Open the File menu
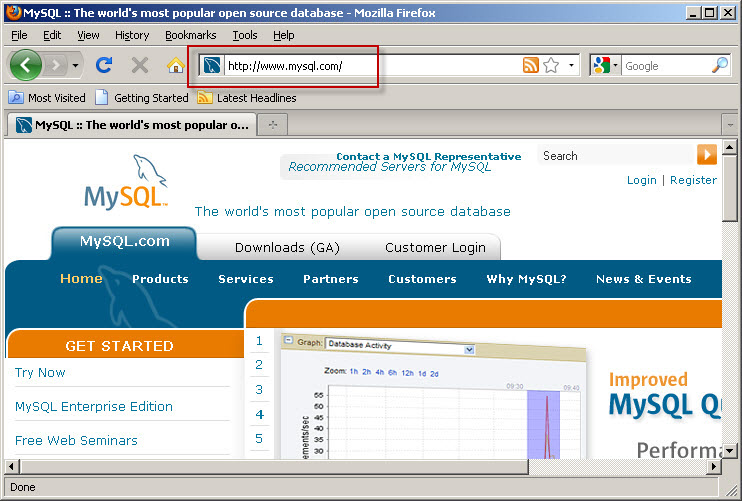This screenshot has width=742, height=501. (x=19, y=35)
